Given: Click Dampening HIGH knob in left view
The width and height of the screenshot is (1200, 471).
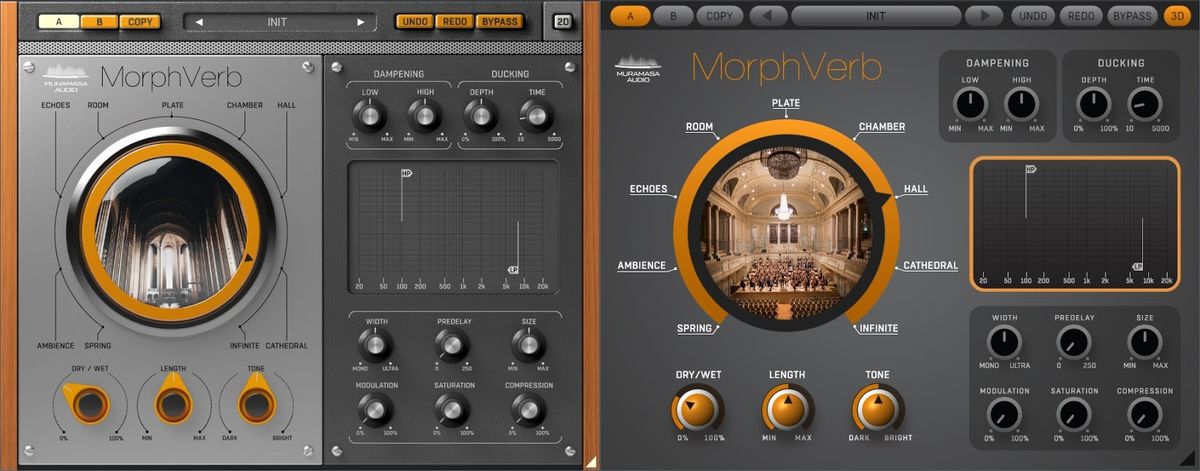Looking at the screenshot, I should click(424, 116).
